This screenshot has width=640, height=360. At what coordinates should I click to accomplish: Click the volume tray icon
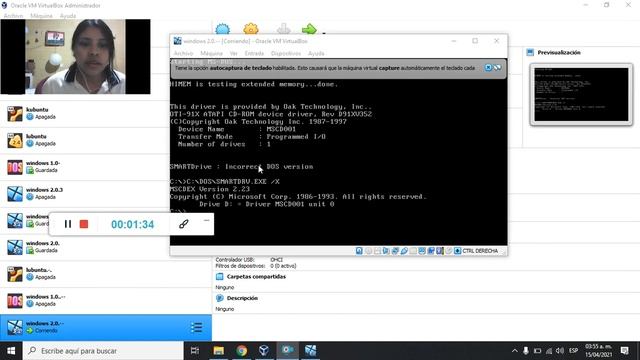click(560, 351)
